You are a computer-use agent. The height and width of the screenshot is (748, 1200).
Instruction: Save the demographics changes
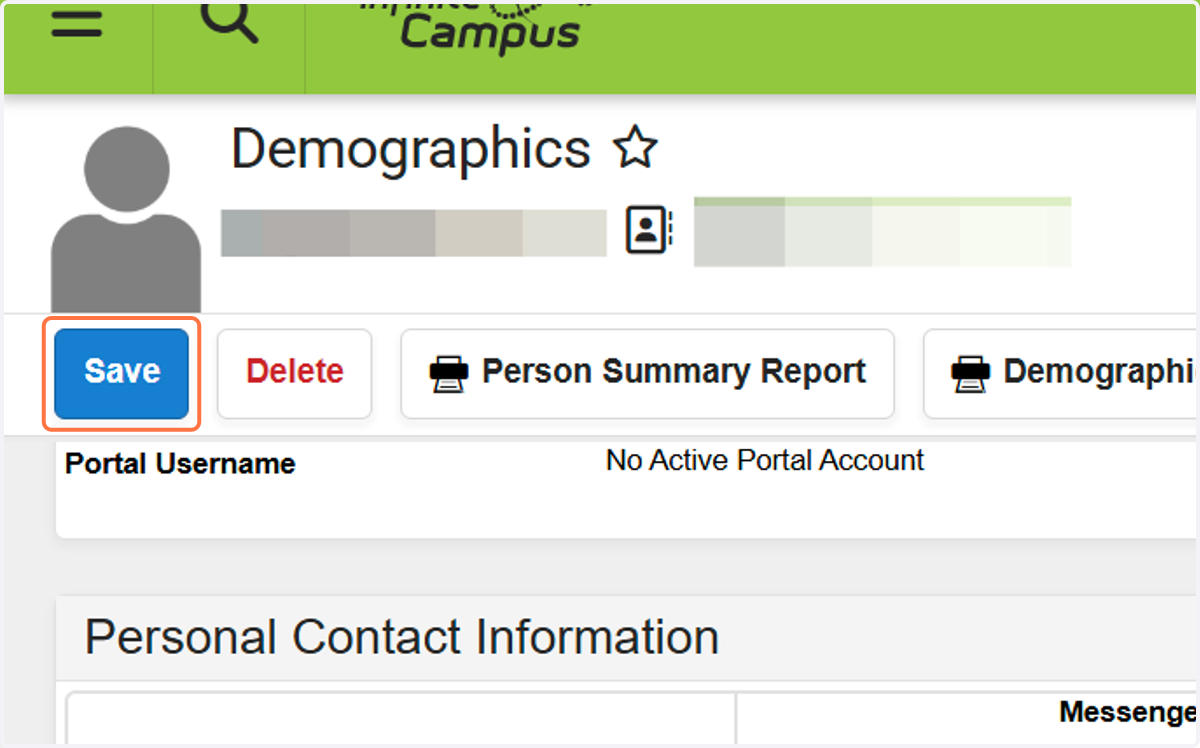click(x=121, y=373)
